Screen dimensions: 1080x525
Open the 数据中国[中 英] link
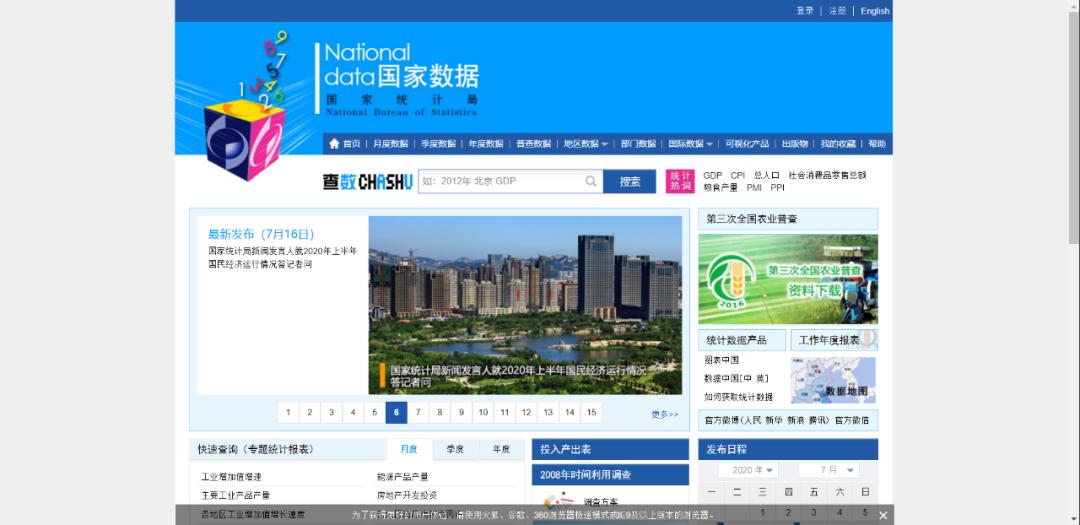[x=736, y=378]
